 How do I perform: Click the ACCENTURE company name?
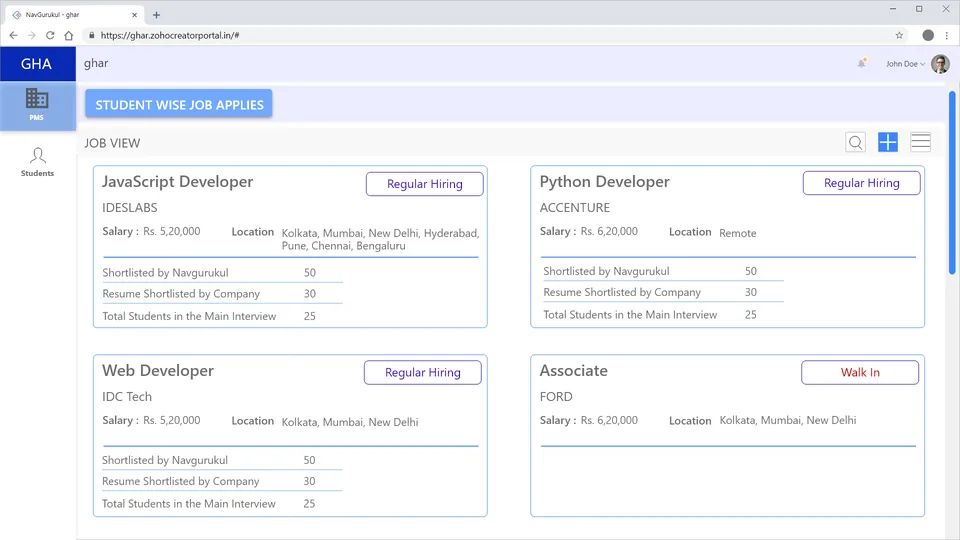pyautogui.click(x=575, y=208)
